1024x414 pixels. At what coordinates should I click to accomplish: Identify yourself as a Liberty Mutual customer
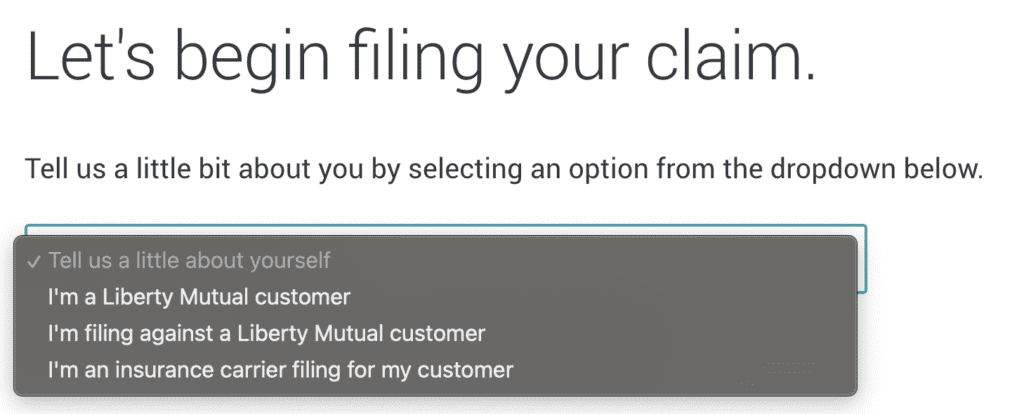click(x=199, y=297)
